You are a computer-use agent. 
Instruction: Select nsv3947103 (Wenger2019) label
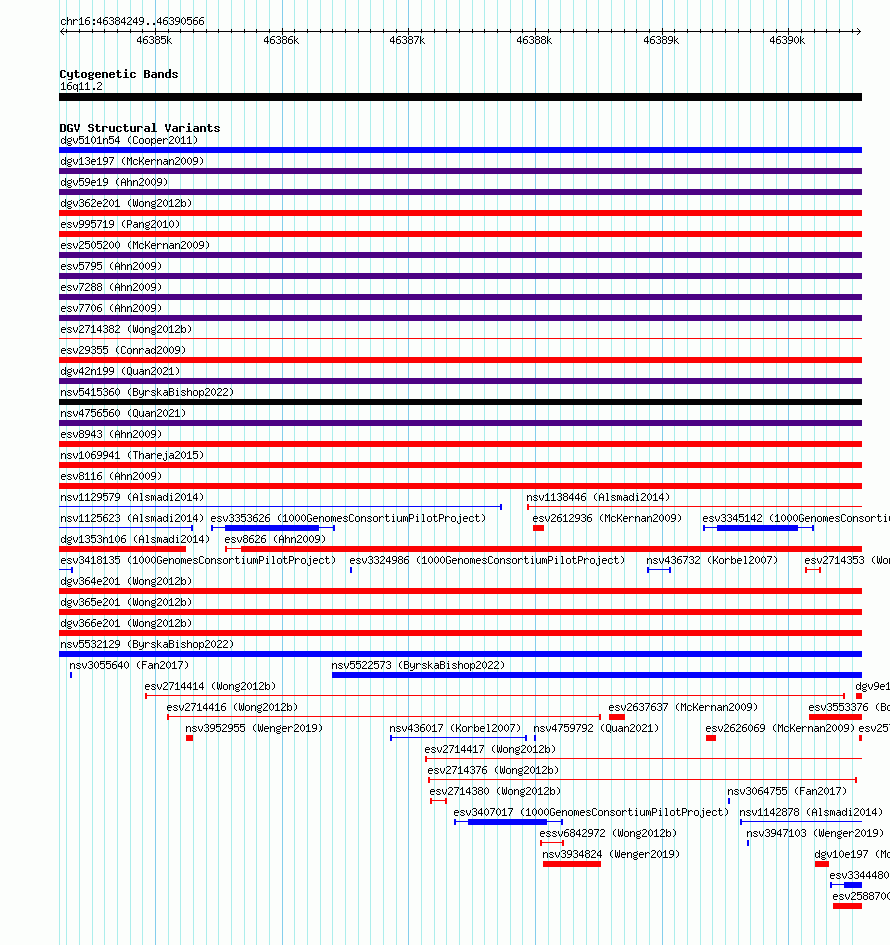pyautogui.click(x=815, y=834)
